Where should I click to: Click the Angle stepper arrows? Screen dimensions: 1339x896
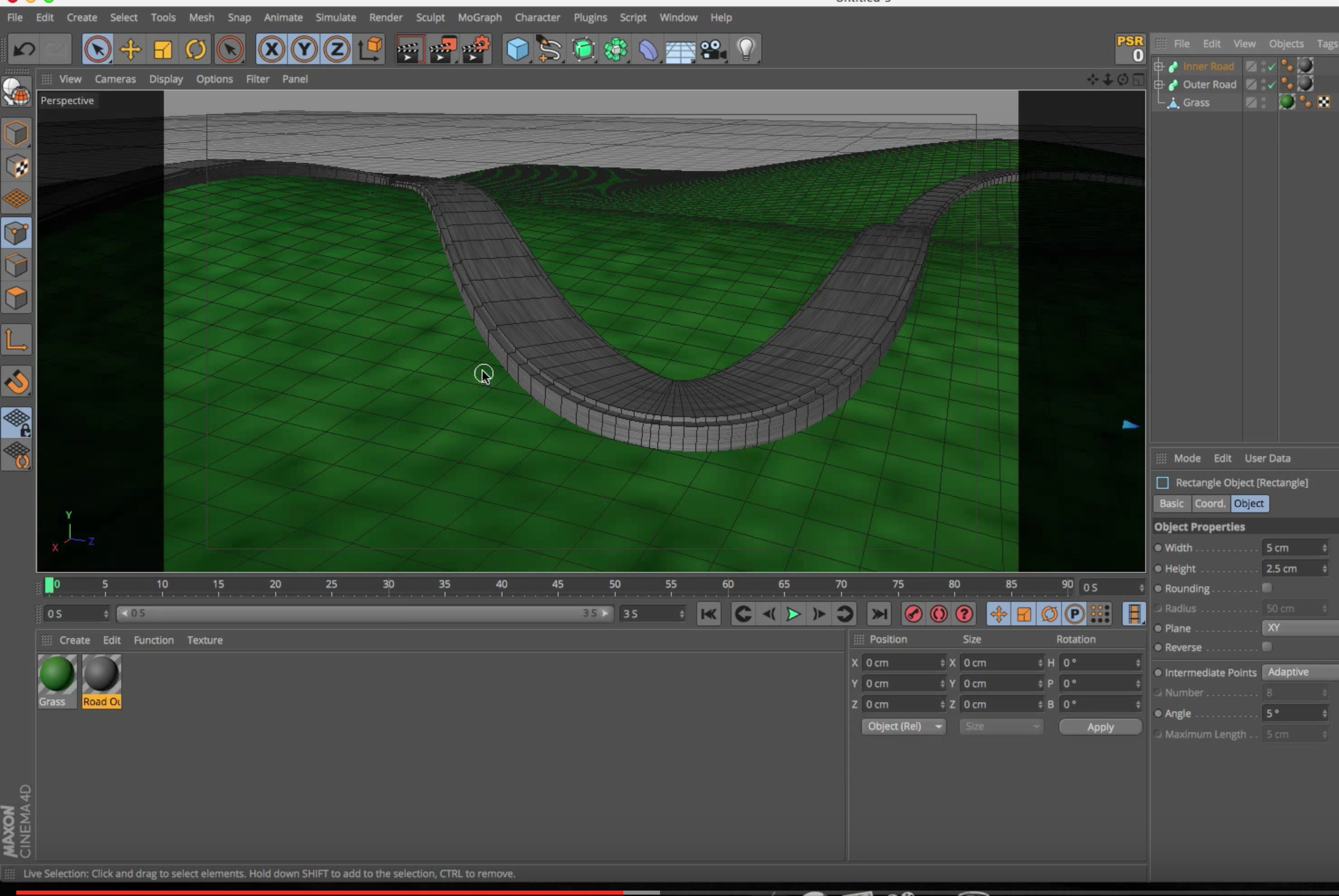[1324, 713]
